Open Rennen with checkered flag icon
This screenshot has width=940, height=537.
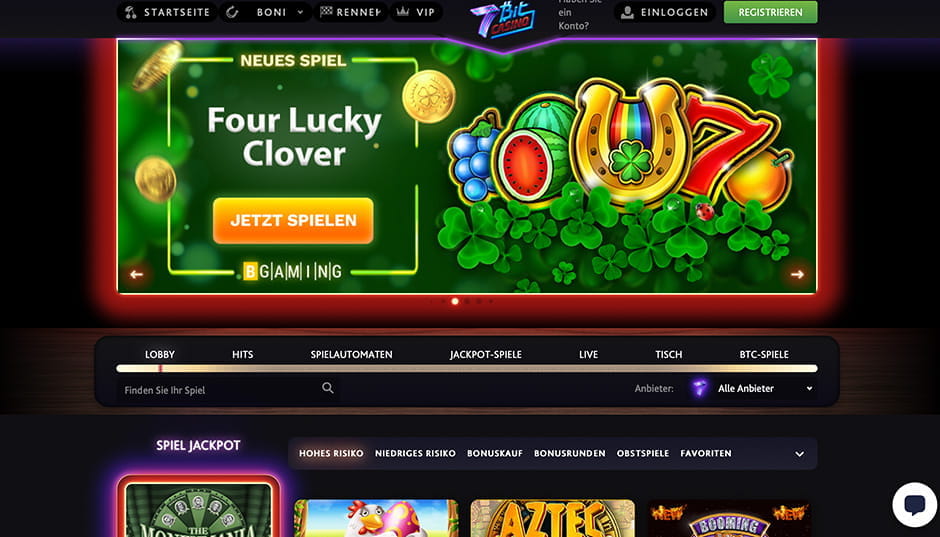tap(351, 12)
